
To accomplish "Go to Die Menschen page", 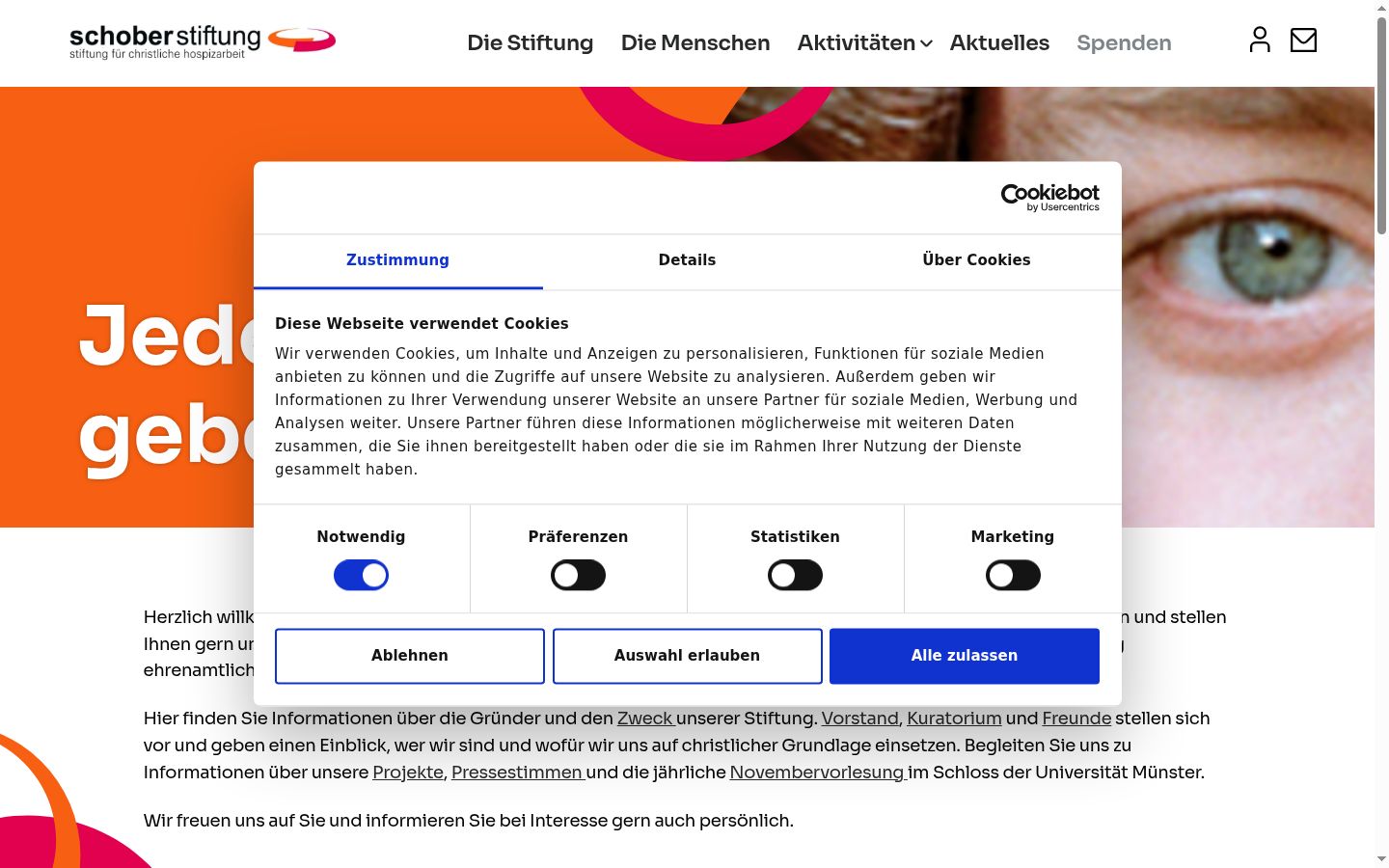I will [695, 43].
